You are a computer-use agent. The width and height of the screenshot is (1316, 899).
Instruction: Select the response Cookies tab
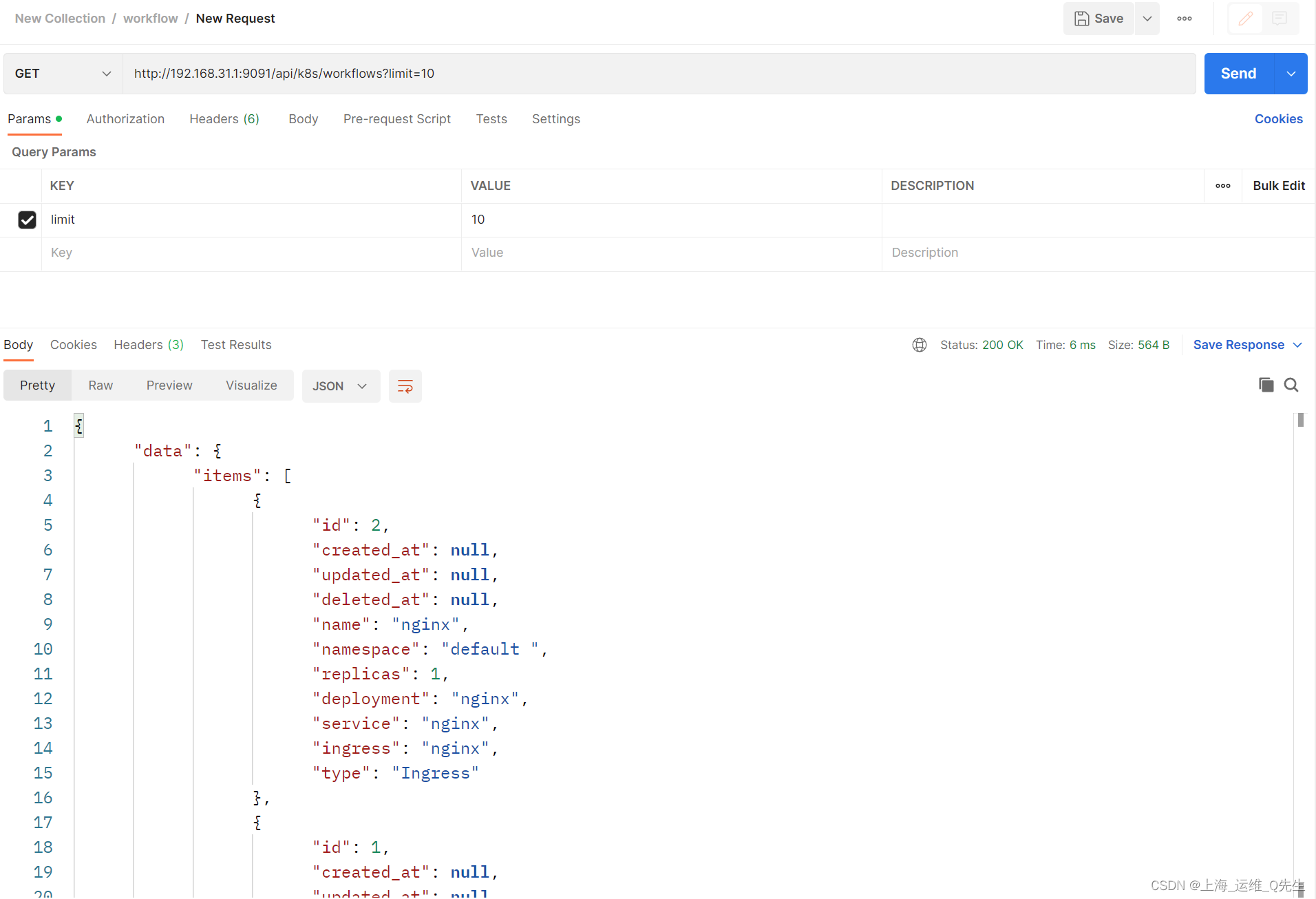(73, 345)
